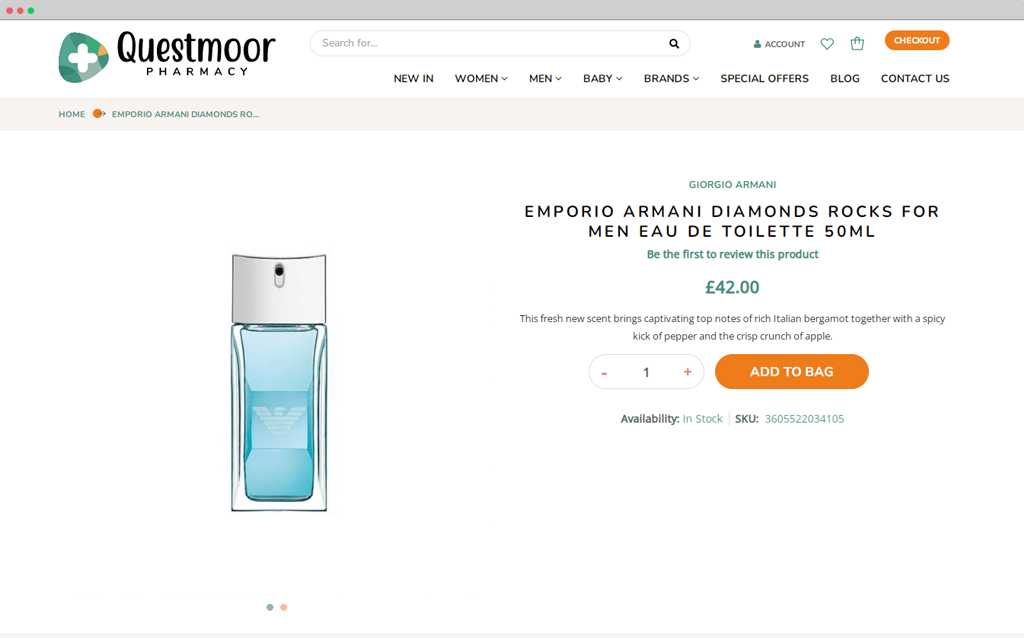Click the Account person icon
The height and width of the screenshot is (638, 1024).
(x=757, y=44)
